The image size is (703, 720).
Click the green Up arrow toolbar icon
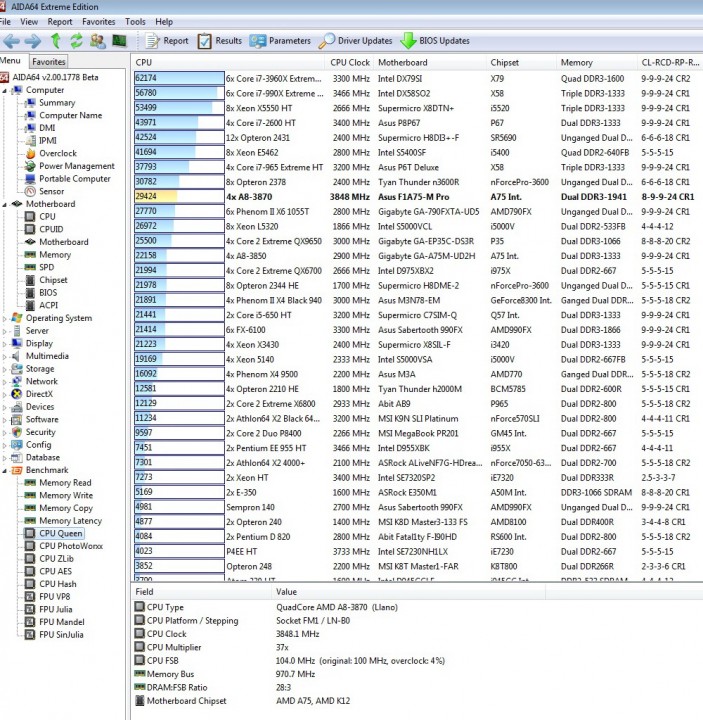pyautogui.click(x=56, y=41)
